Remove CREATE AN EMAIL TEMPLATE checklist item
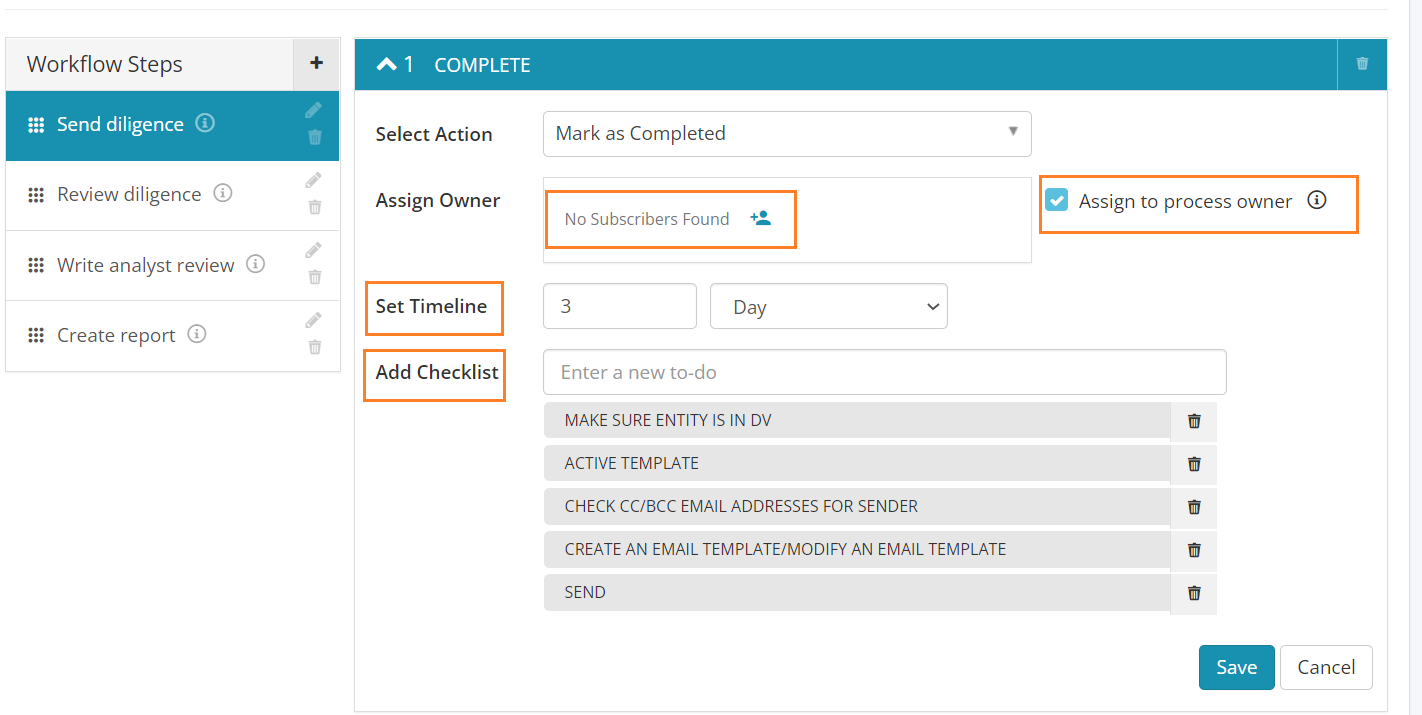The height and width of the screenshot is (715, 1422). 1194,550
